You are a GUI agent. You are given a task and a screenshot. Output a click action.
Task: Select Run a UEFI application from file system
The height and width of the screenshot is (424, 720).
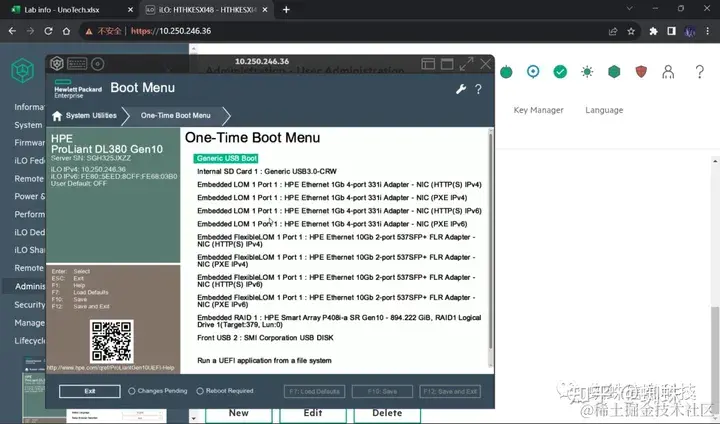(264, 361)
